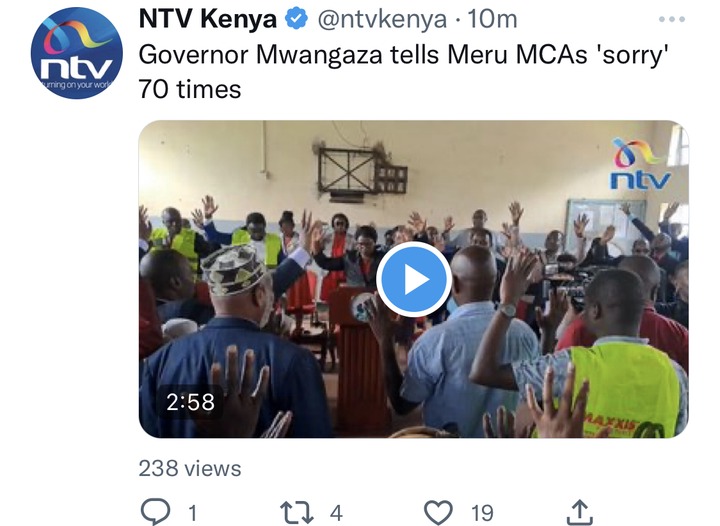Open the Governor Mwangaza tweet text
720x526 pixels.
pyautogui.click(x=402, y=72)
